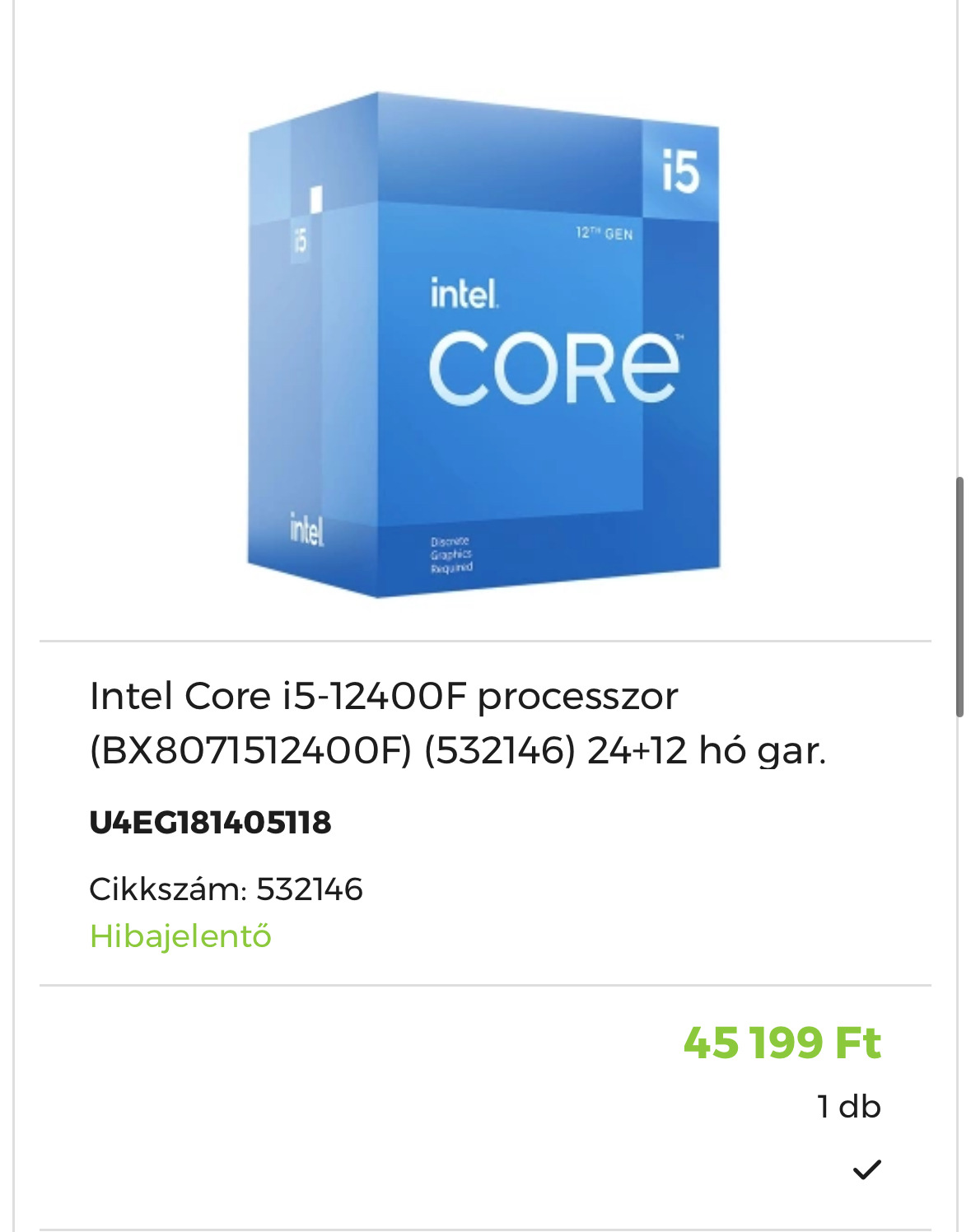Screen dimensions: 971x1232
Task: Open the Hibajelentő link
Action: click(x=180, y=936)
